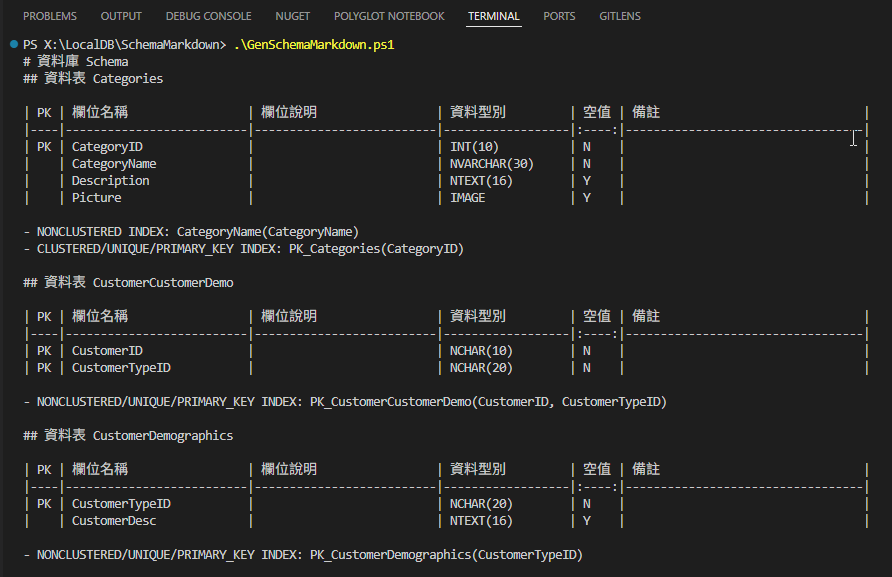
Task: Click the '## 資料表 CustomerCustomerDemo' heading
Action: coord(128,283)
